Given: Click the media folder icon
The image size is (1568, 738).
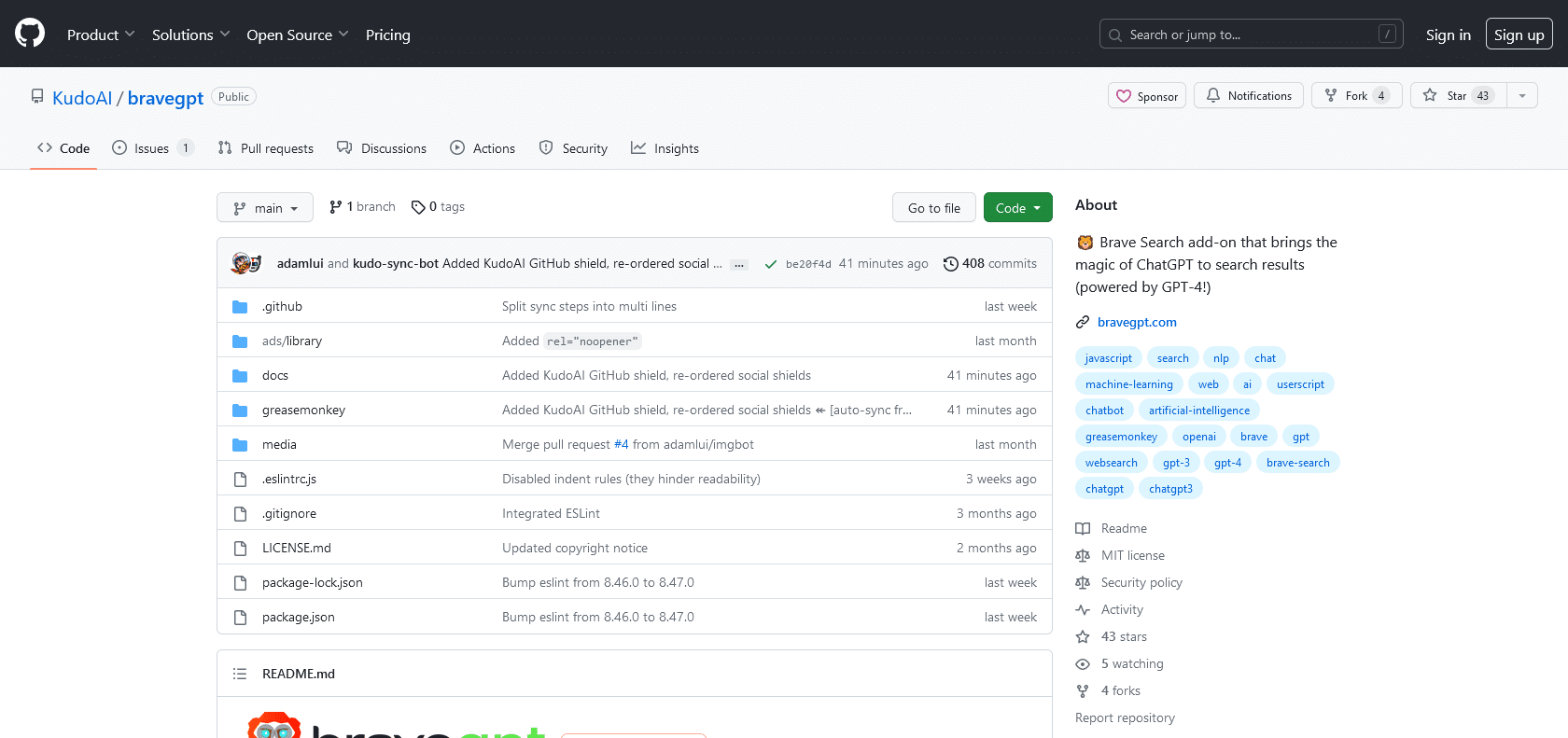Looking at the screenshot, I should click(x=240, y=444).
